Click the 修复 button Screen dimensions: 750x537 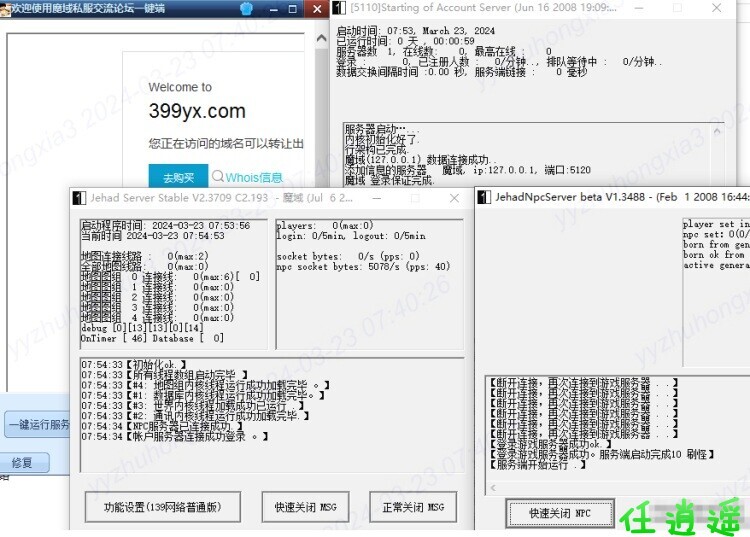coord(23,463)
